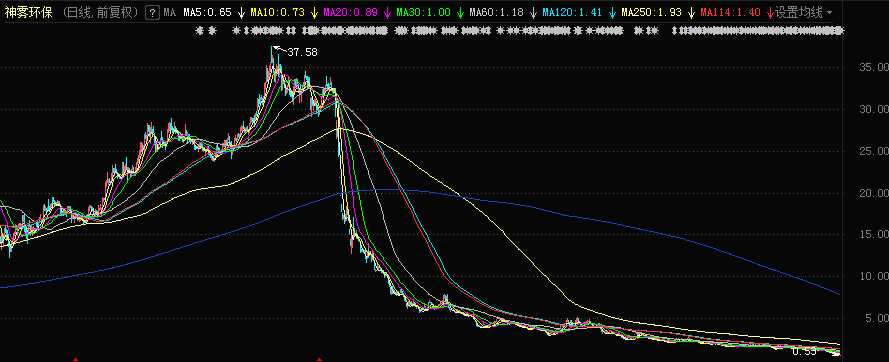Select the MA60:1.18 value
889x362 pixels.
tap(497, 12)
